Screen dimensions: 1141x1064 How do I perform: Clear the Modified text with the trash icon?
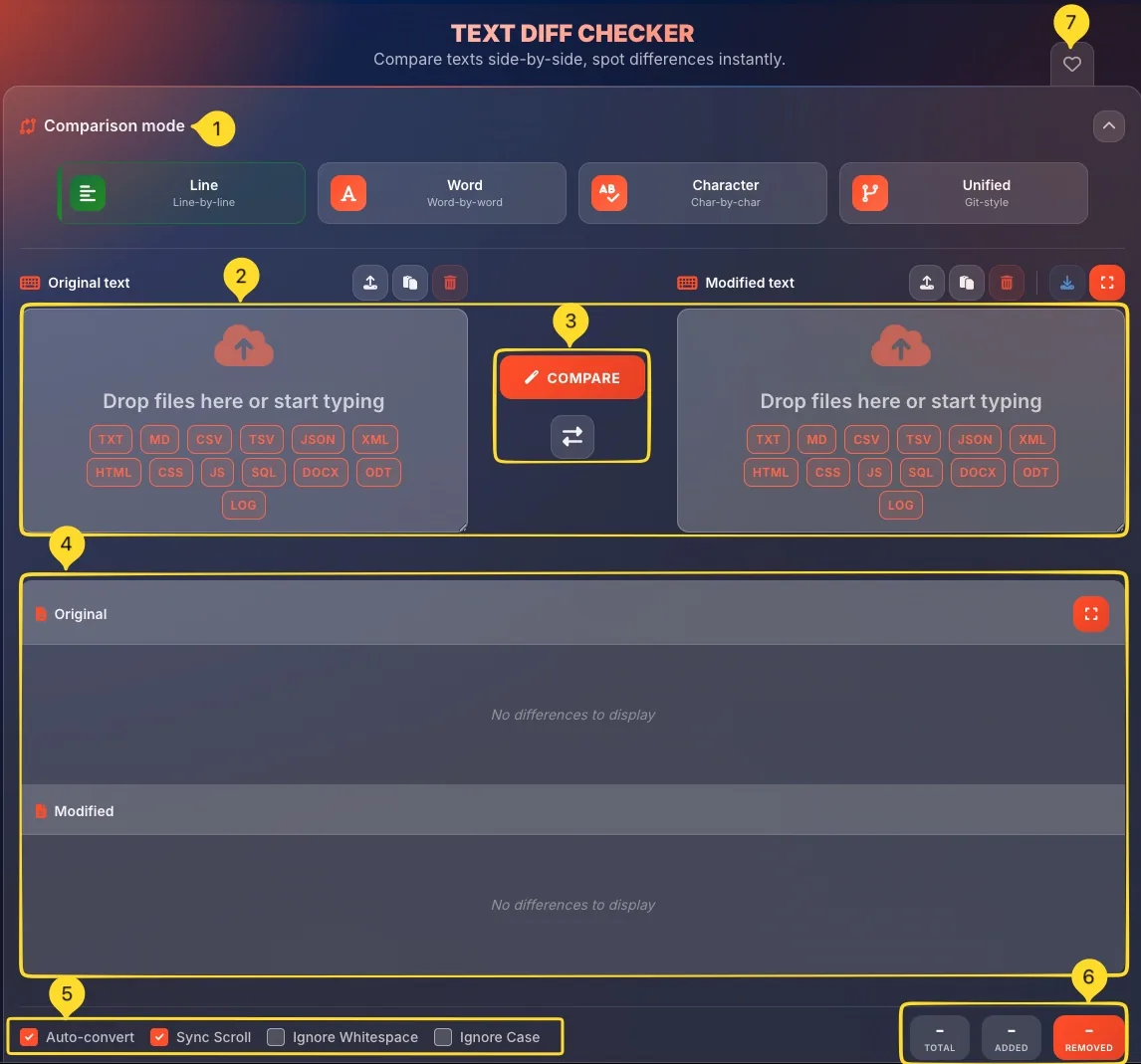coord(1006,282)
